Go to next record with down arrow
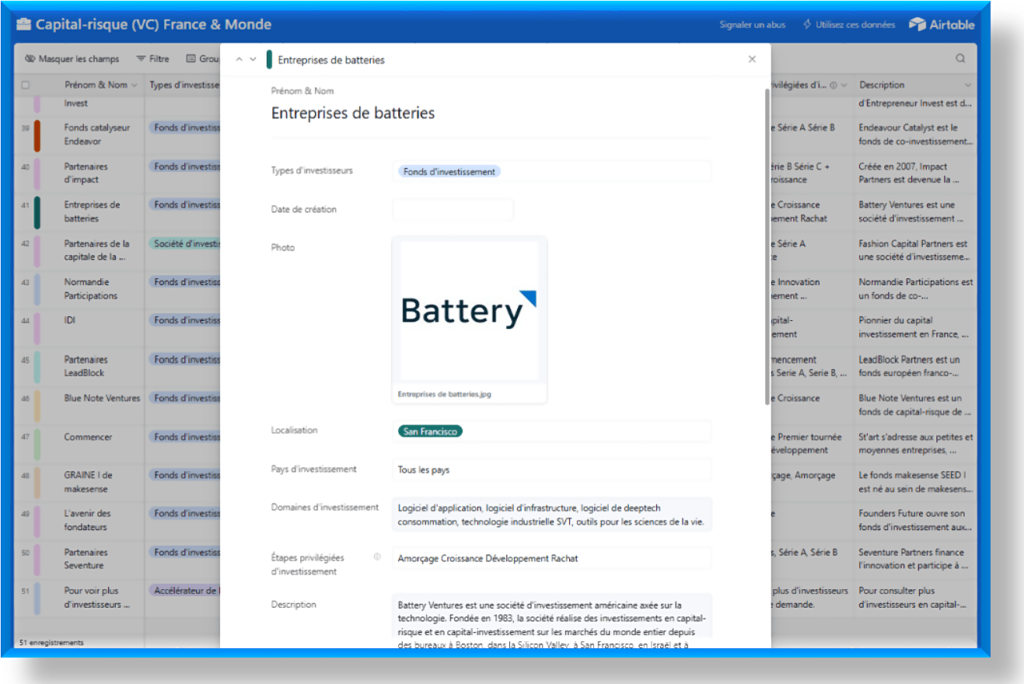Image resolution: width=1024 pixels, height=684 pixels. coord(253,59)
